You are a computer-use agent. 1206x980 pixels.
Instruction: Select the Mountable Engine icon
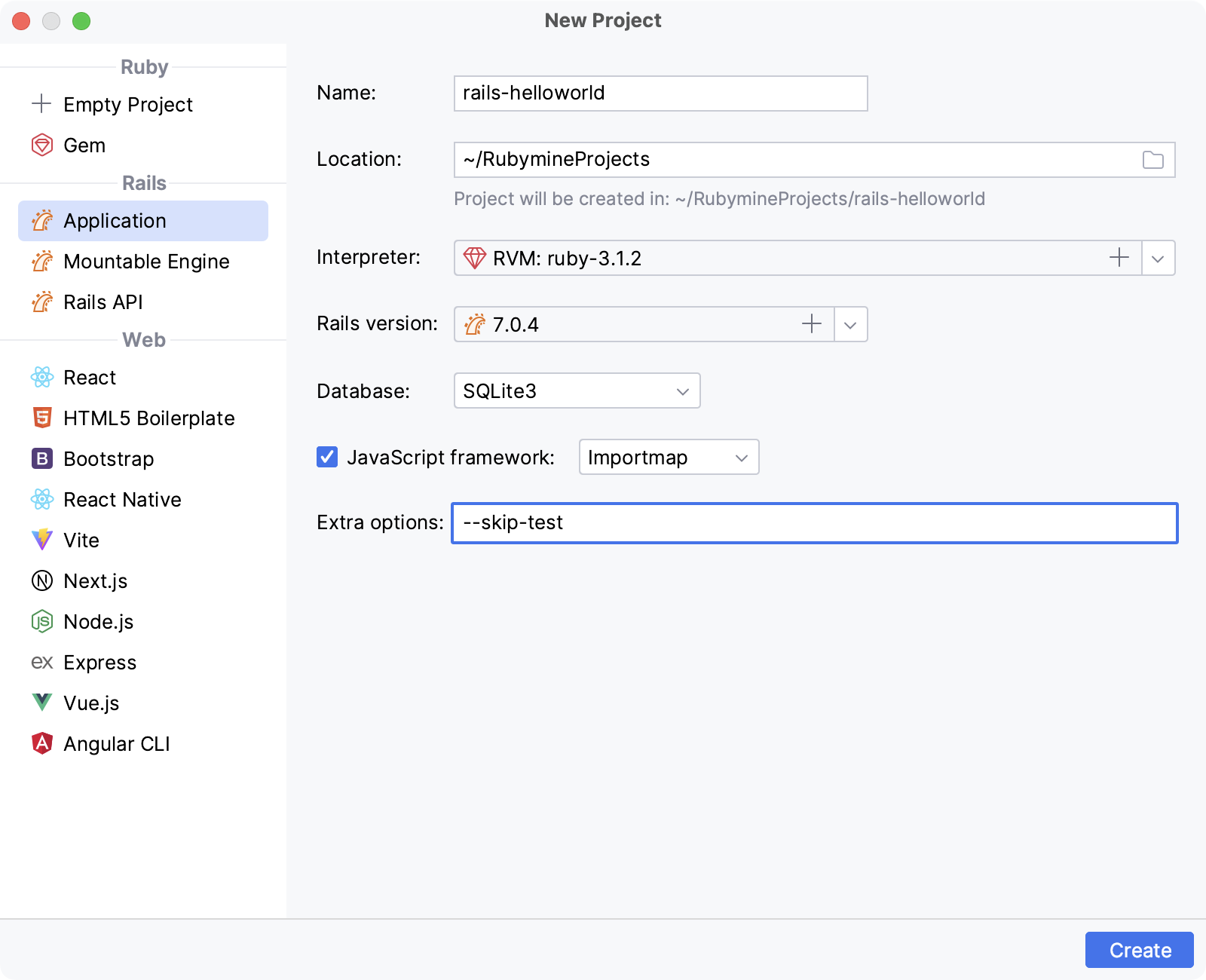coord(43,262)
